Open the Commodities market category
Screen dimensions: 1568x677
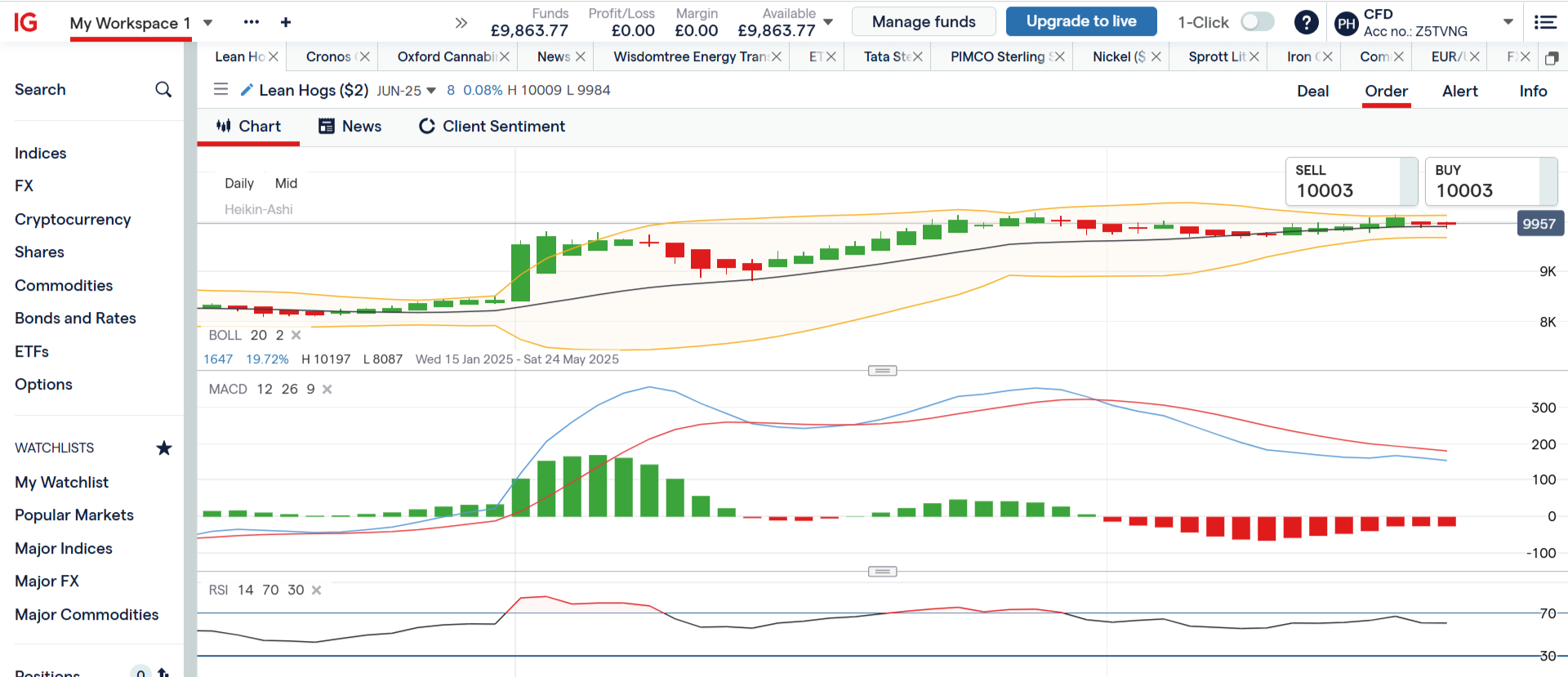point(64,286)
